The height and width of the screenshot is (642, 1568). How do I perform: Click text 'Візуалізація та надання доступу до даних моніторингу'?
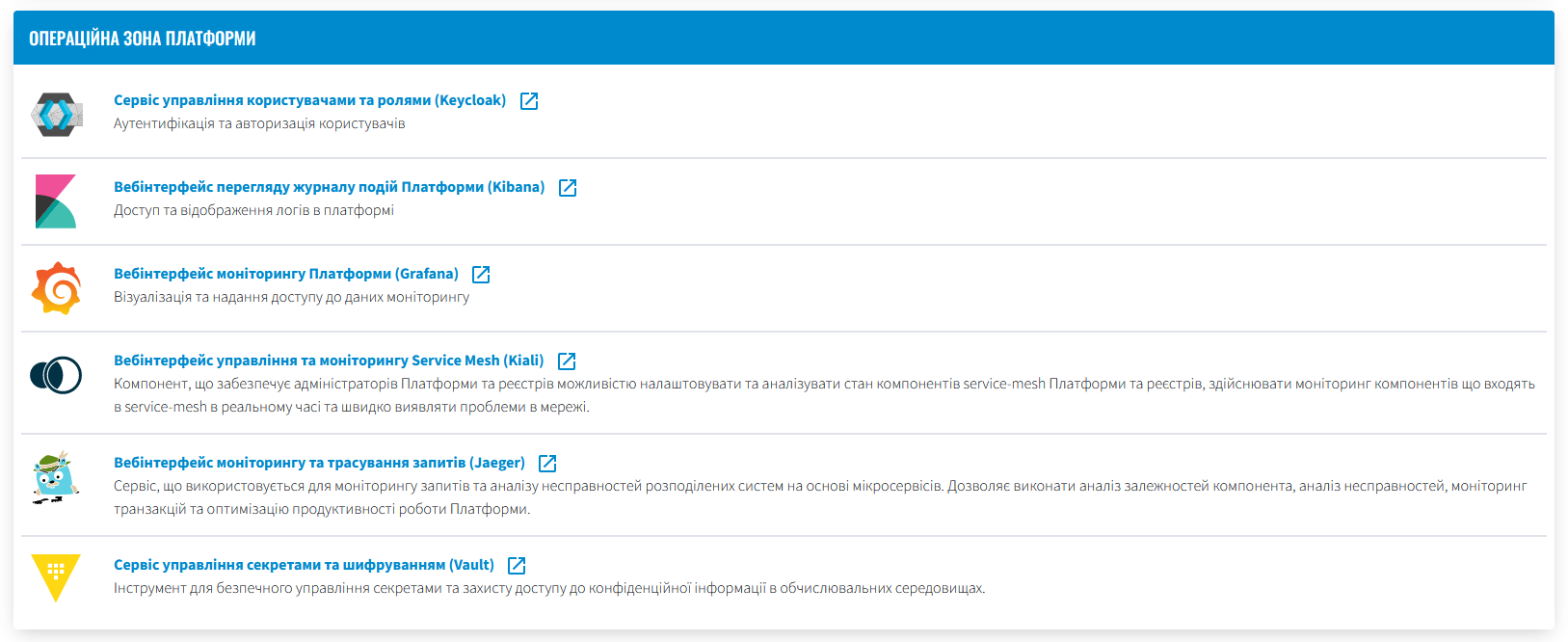click(291, 297)
